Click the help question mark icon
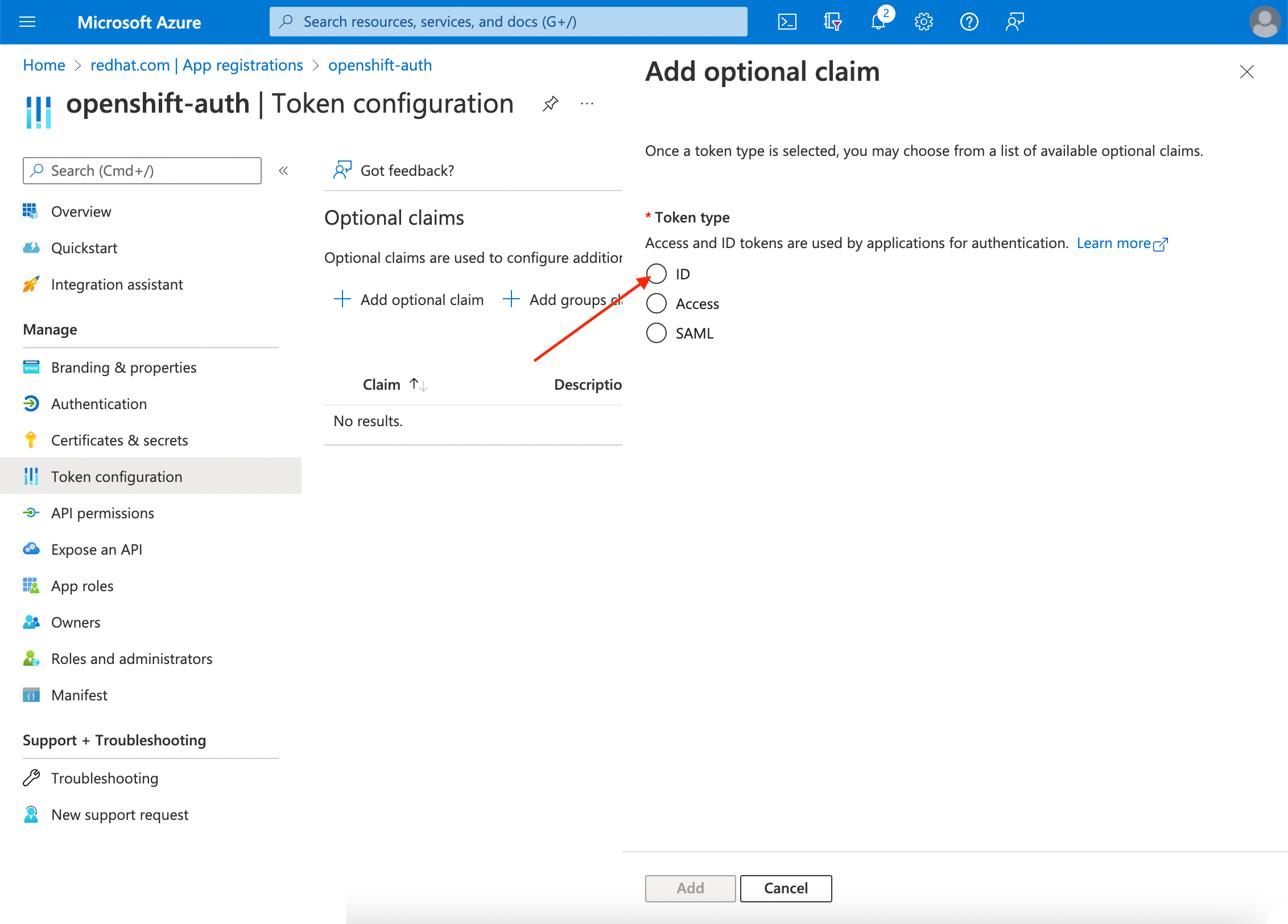The height and width of the screenshot is (924, 1288). point(969,22)
